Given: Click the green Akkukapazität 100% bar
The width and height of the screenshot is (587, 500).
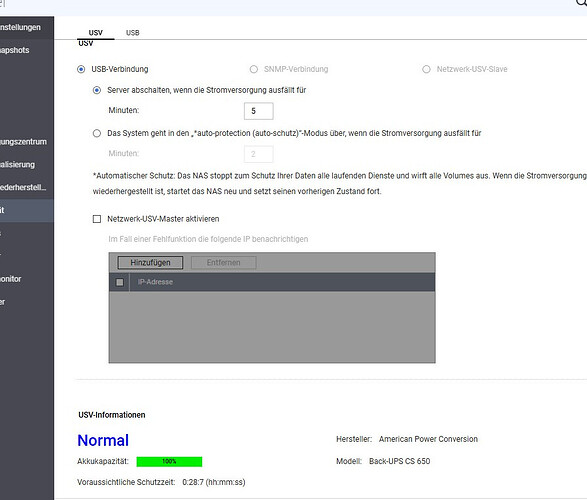Looking at the screenshot, I should 169,461.
